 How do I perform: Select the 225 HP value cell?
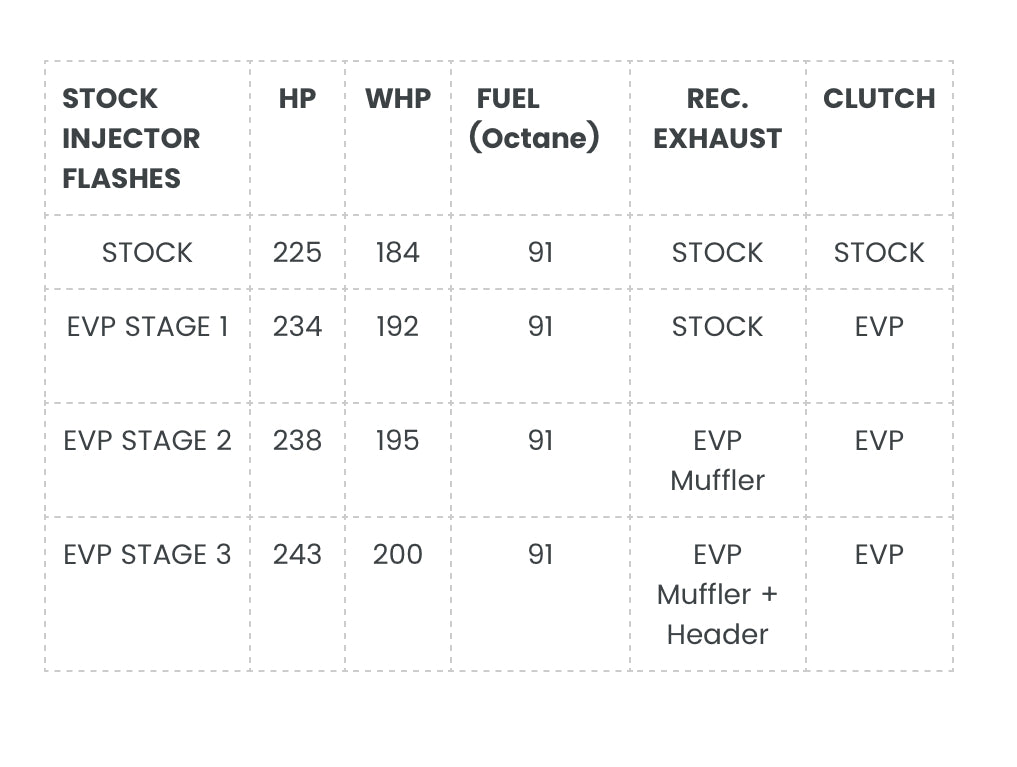point(297,252)
